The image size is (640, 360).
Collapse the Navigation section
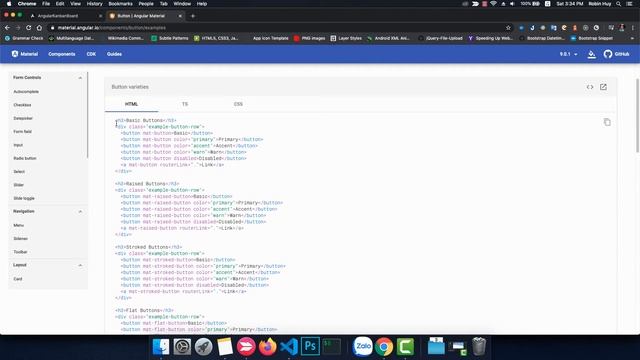coord(80,211)
